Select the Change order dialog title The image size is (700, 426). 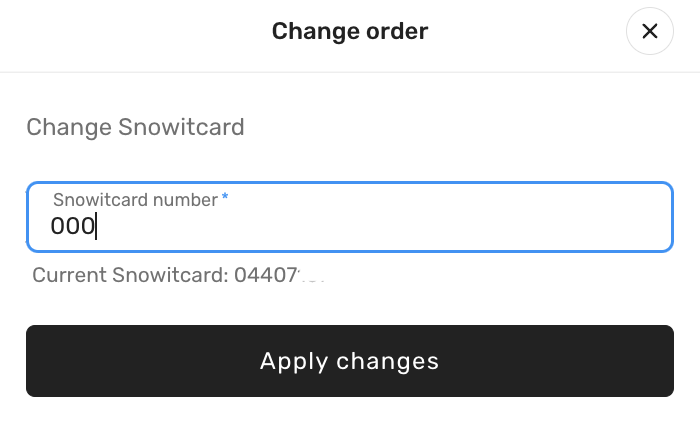pos(350,31)
